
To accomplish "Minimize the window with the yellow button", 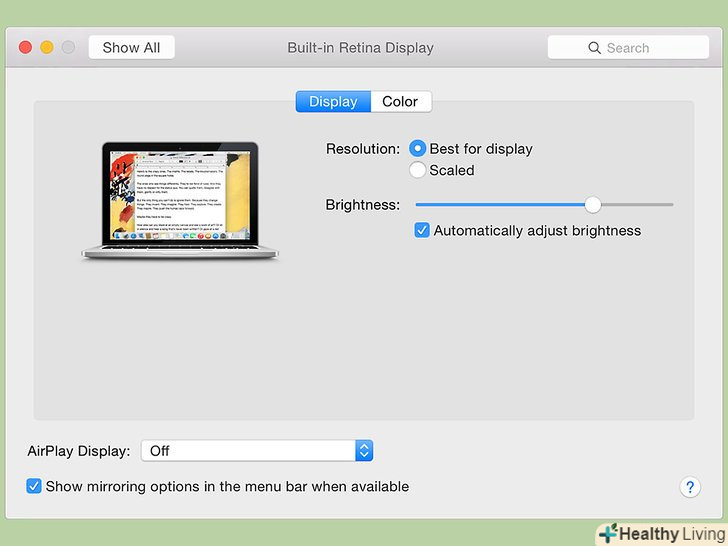I will 47,47.
